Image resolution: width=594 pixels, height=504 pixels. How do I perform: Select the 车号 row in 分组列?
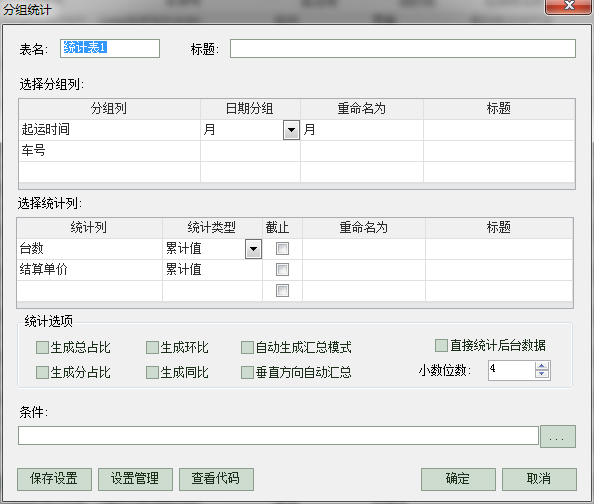click(x=297, y=151)
